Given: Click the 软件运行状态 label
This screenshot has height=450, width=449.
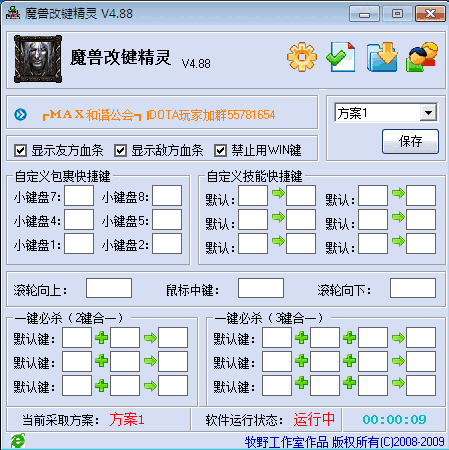Looking at the screenshot, I should (244, 420).
